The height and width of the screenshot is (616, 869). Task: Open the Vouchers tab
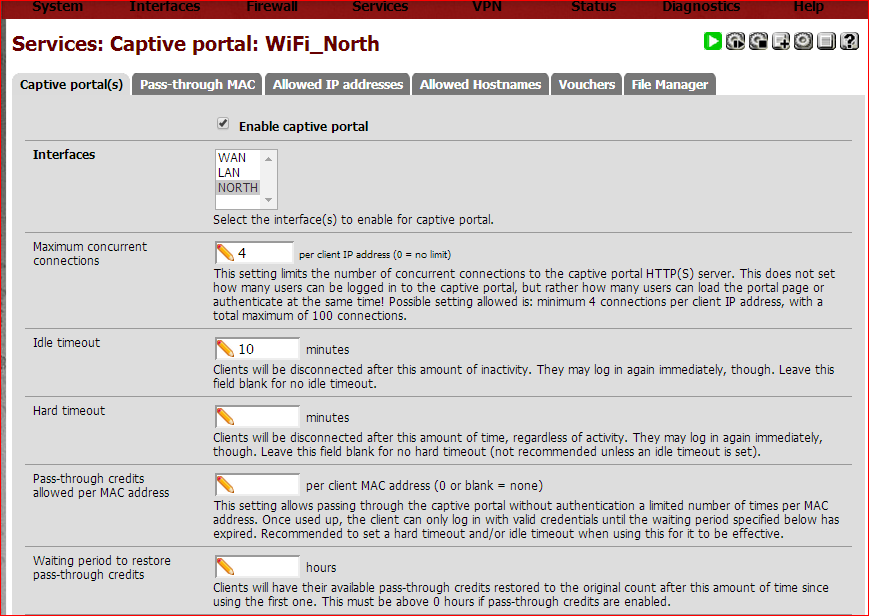click(586, 84)
